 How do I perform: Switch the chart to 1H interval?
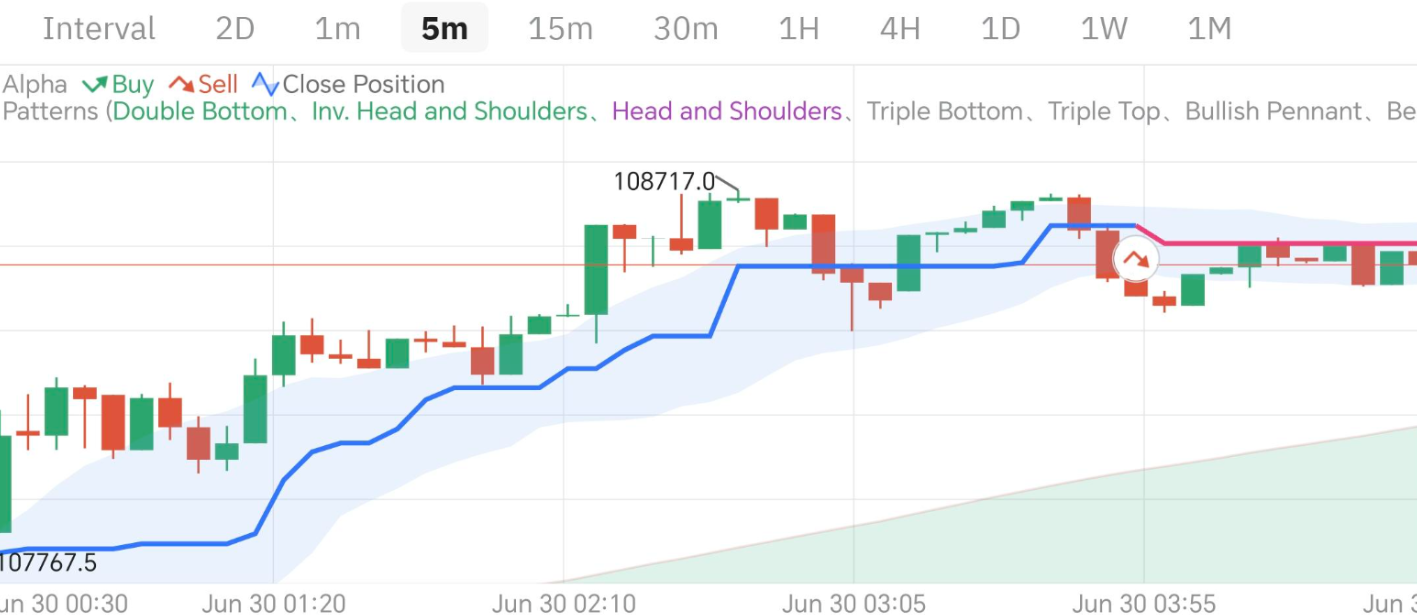(798, 29)
